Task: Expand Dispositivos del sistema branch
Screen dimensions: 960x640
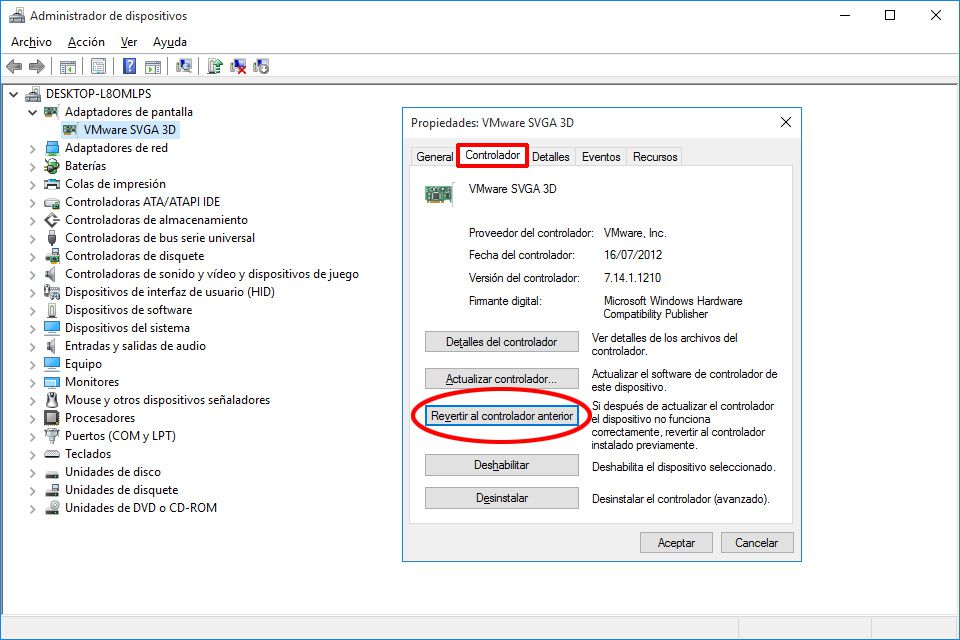Action: 32,328
